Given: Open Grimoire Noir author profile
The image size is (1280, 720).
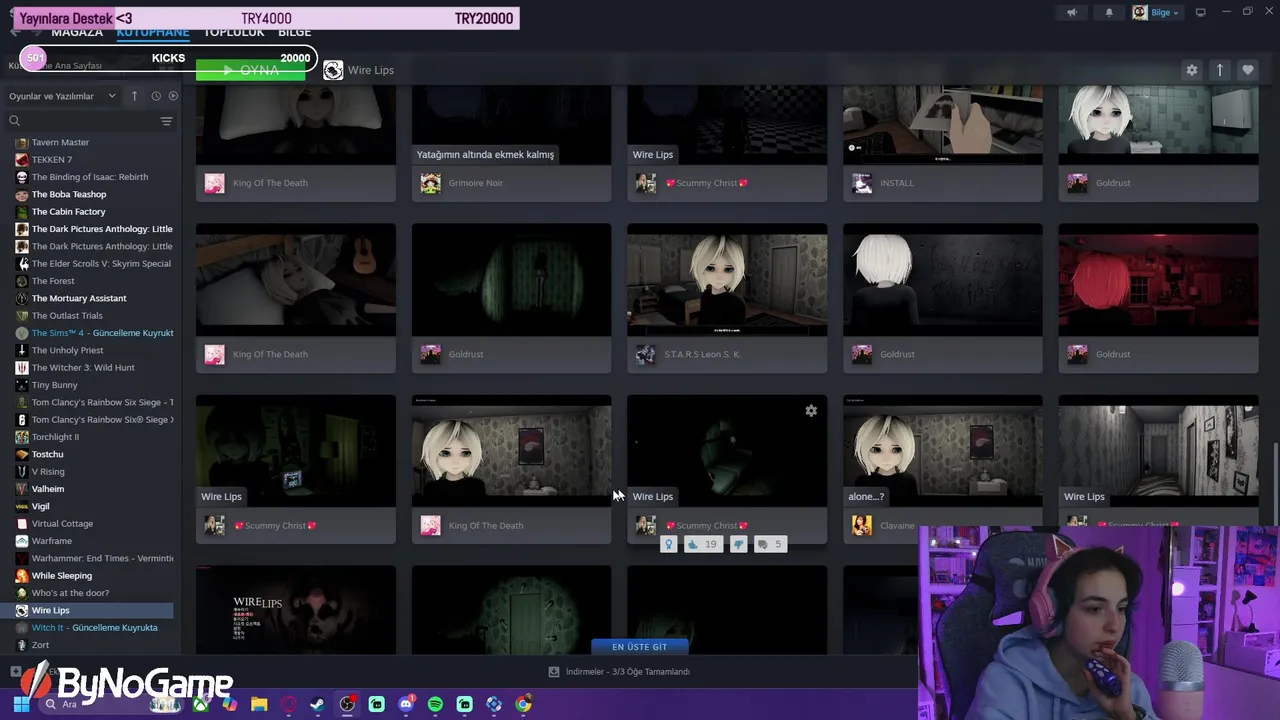Looking at the screenshot, I should coord(476,183).
